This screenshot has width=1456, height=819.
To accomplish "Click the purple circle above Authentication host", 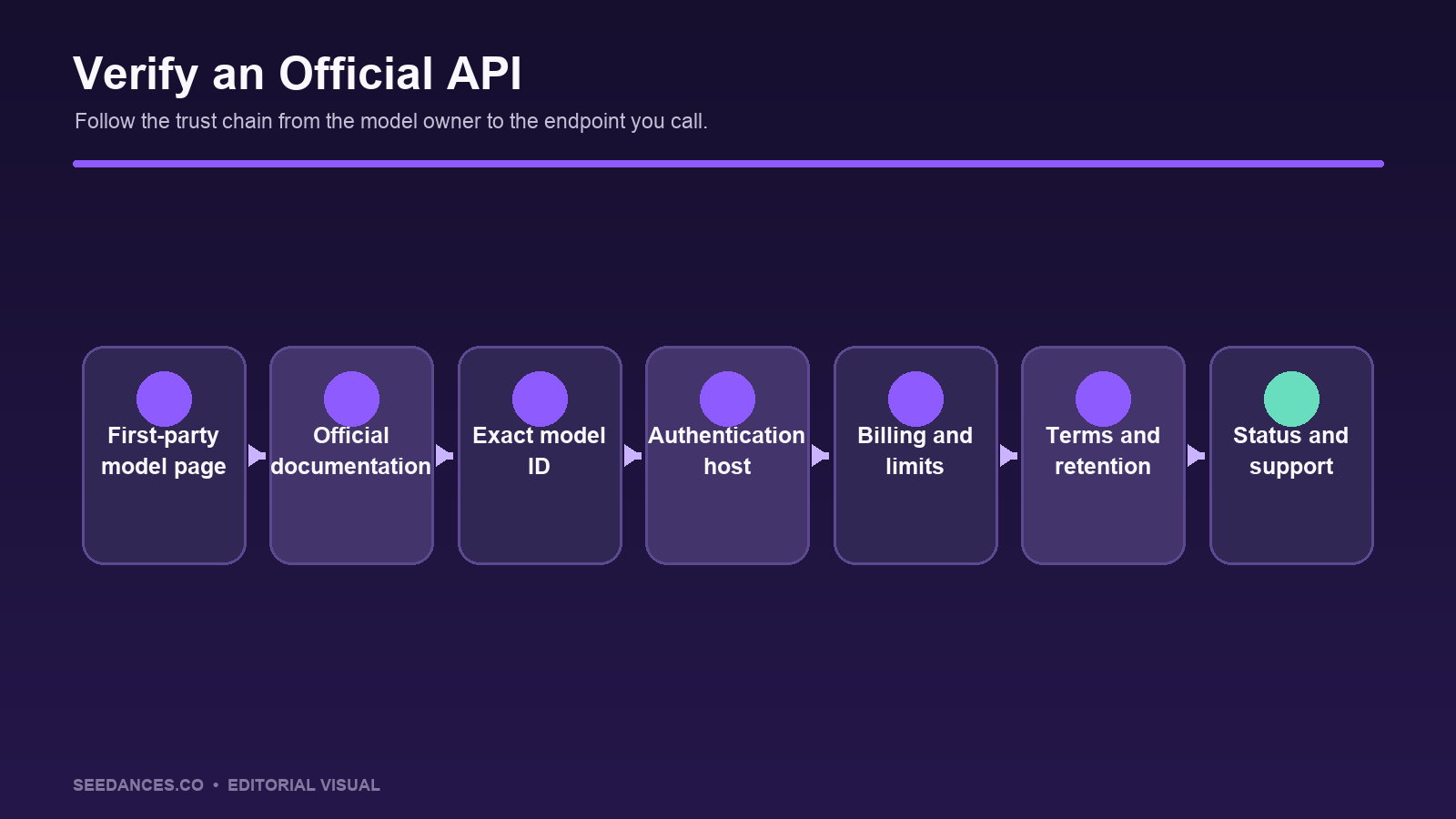I will pyautogui.click(x=727, y=399).
